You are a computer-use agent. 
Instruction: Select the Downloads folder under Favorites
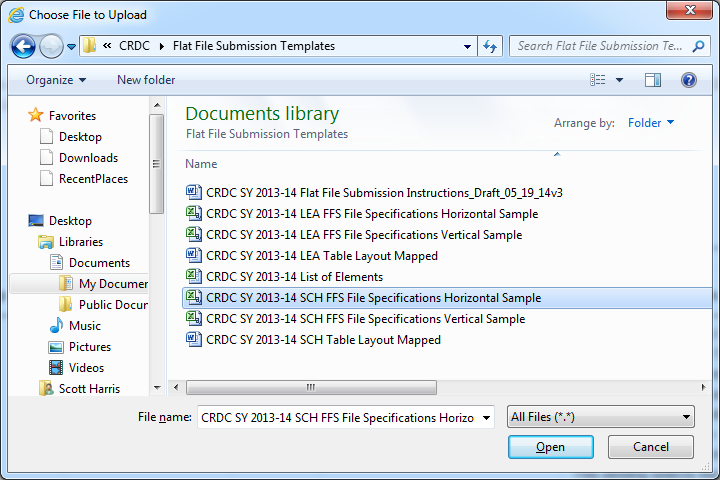88,158
